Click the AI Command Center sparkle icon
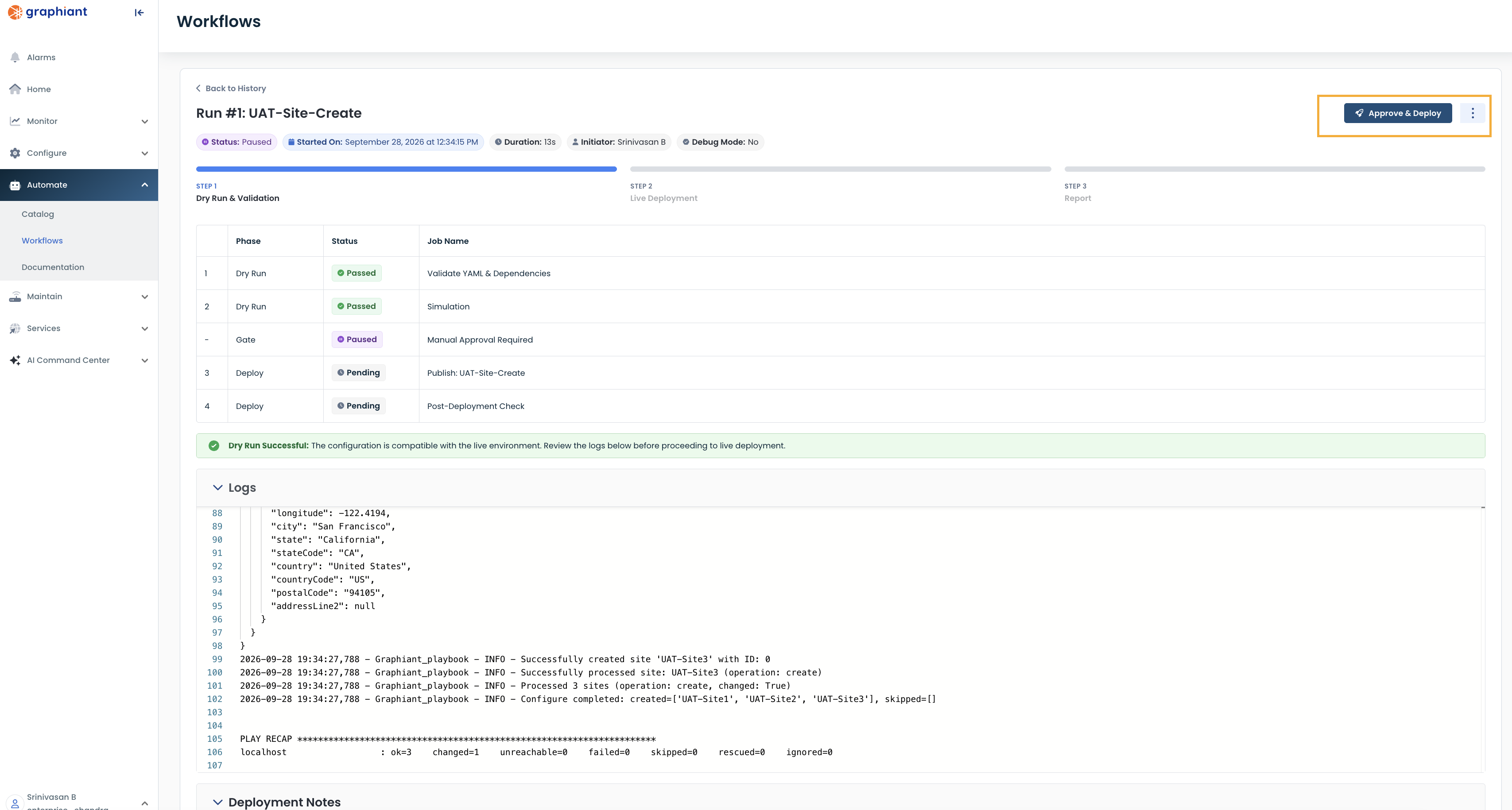 tap(15, 360)
